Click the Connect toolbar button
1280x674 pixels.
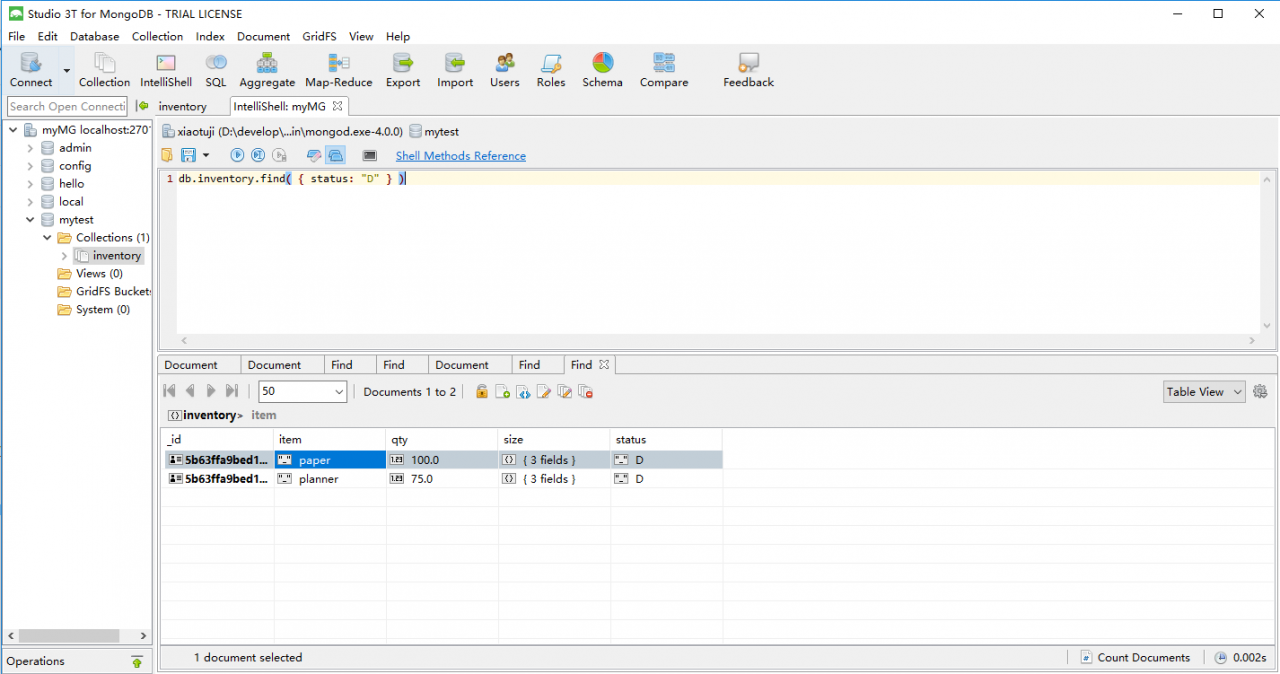click(31, 71)
